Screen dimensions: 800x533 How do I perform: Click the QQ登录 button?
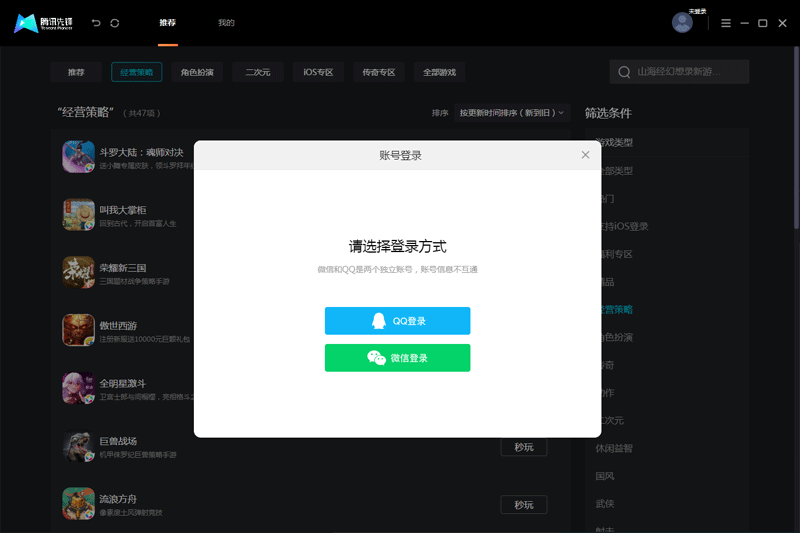pos(397,321)
